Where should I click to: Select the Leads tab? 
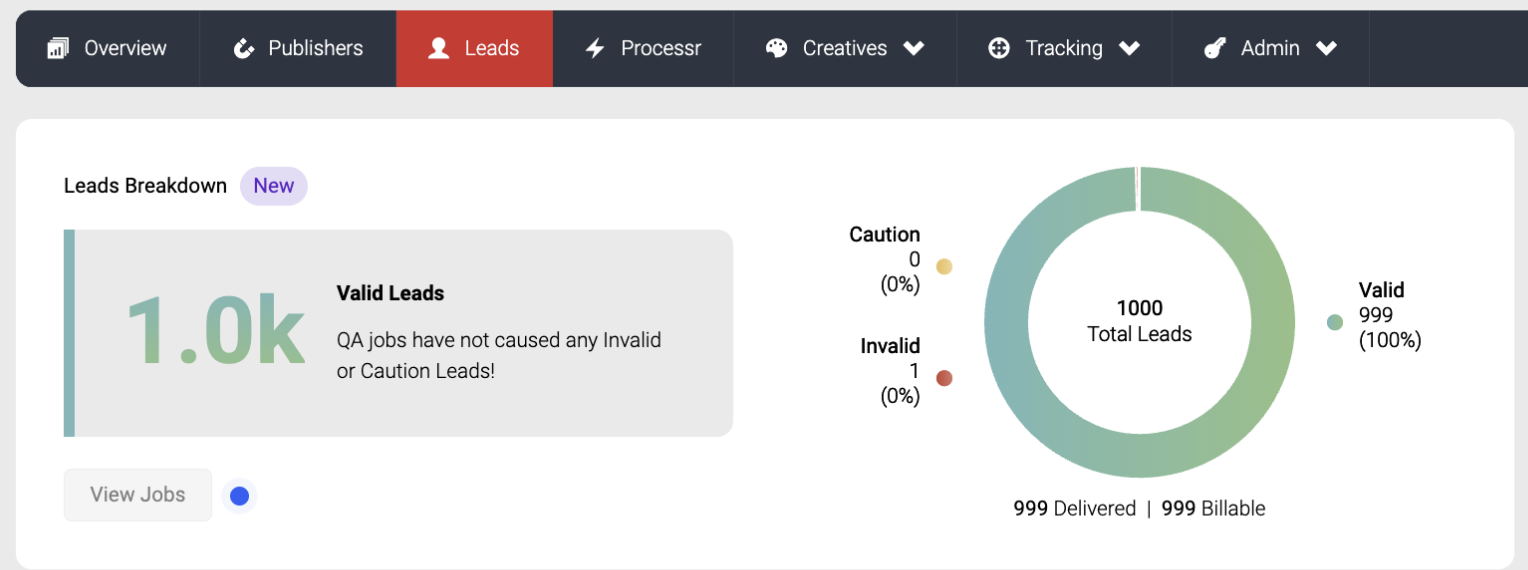coord(475,48)
